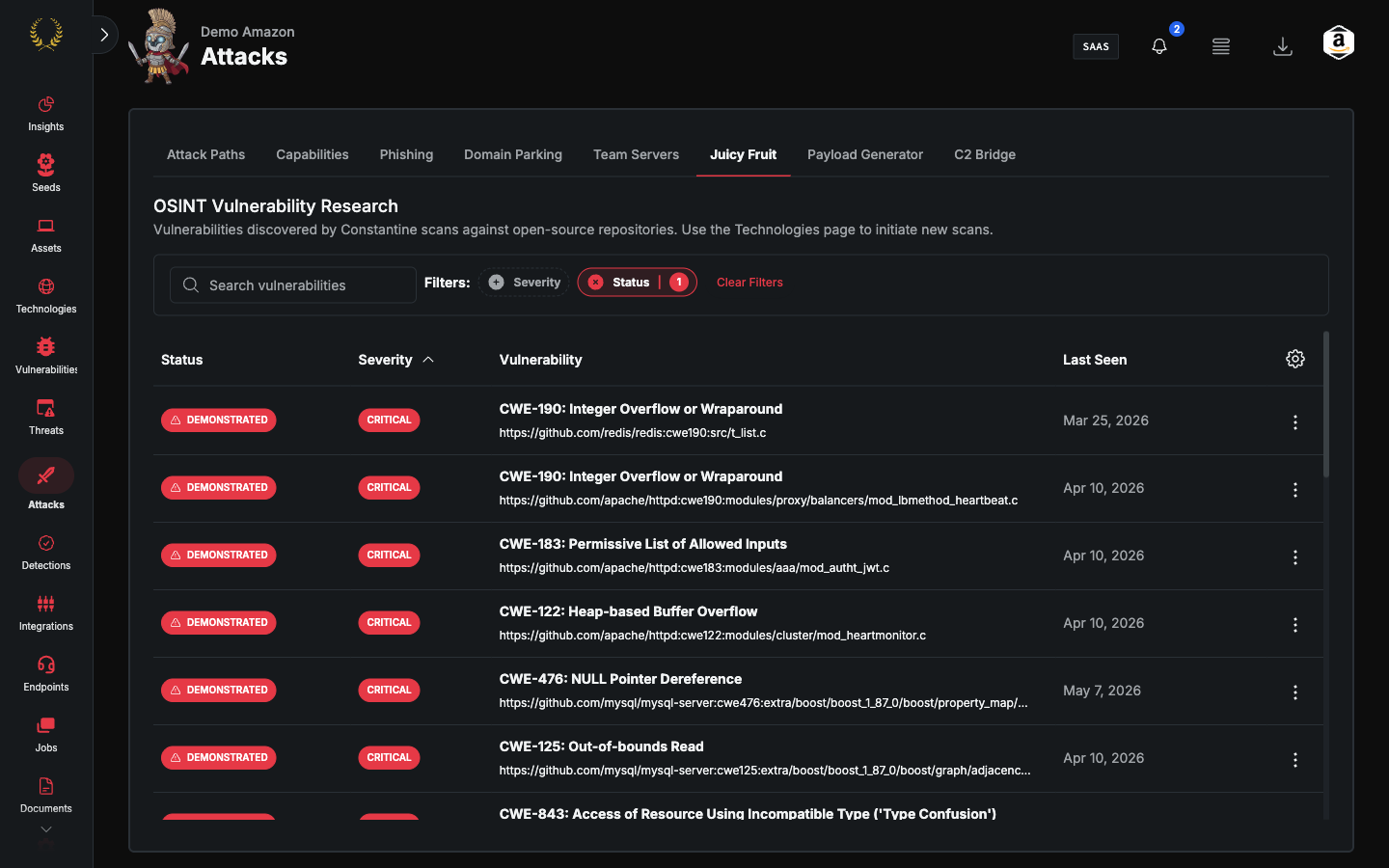The width and height of the screenshot is (1389, 868).
Task: Select the Technologies globe icon
Action: pyautogui.click(x=46, y=286)
